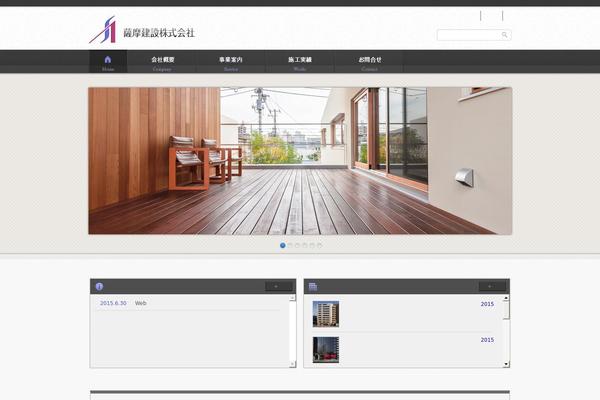The height and width of the screenshot is (400, 600).
Task: Click the news panel scrollbar up arrow
Action: click(x=293, y=298)
